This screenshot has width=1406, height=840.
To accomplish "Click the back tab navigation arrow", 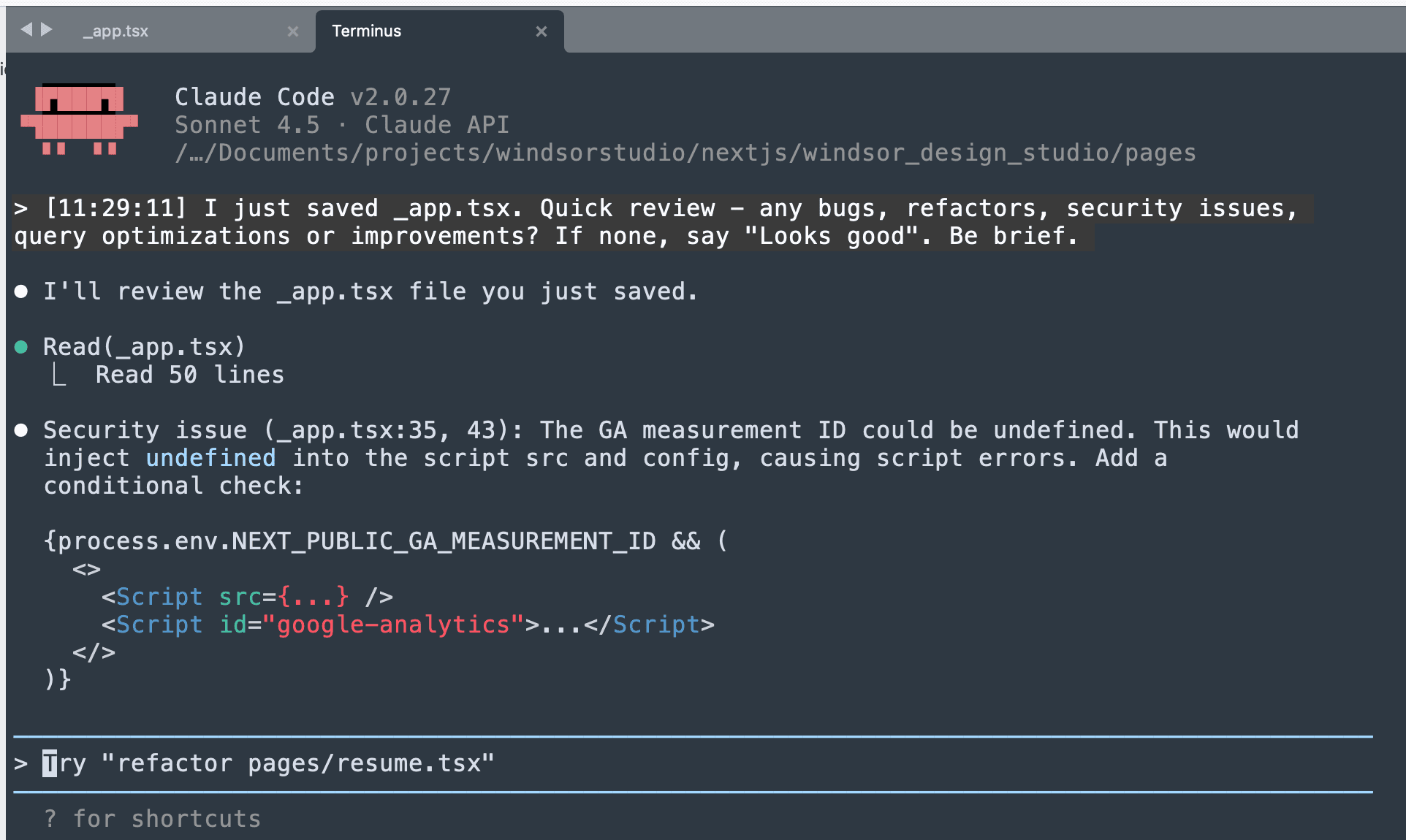I will tap(27, 29).
